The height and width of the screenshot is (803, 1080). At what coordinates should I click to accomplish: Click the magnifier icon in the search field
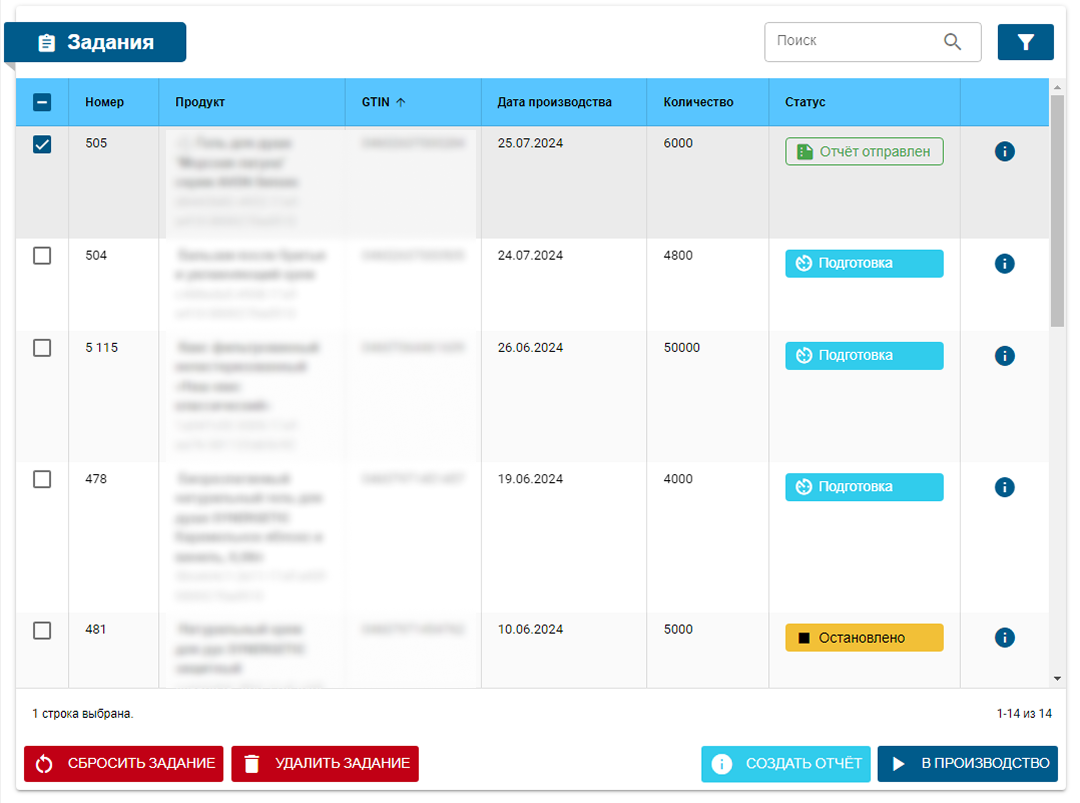coord(952,41)
